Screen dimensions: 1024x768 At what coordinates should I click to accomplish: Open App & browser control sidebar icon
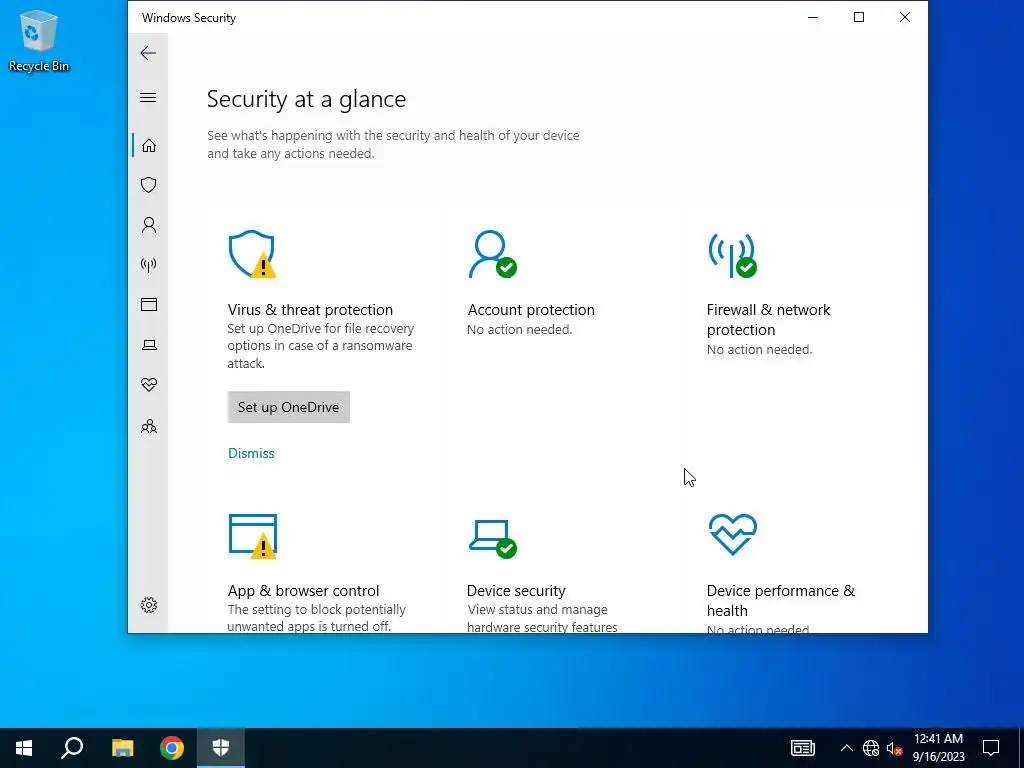pos(149,304)
